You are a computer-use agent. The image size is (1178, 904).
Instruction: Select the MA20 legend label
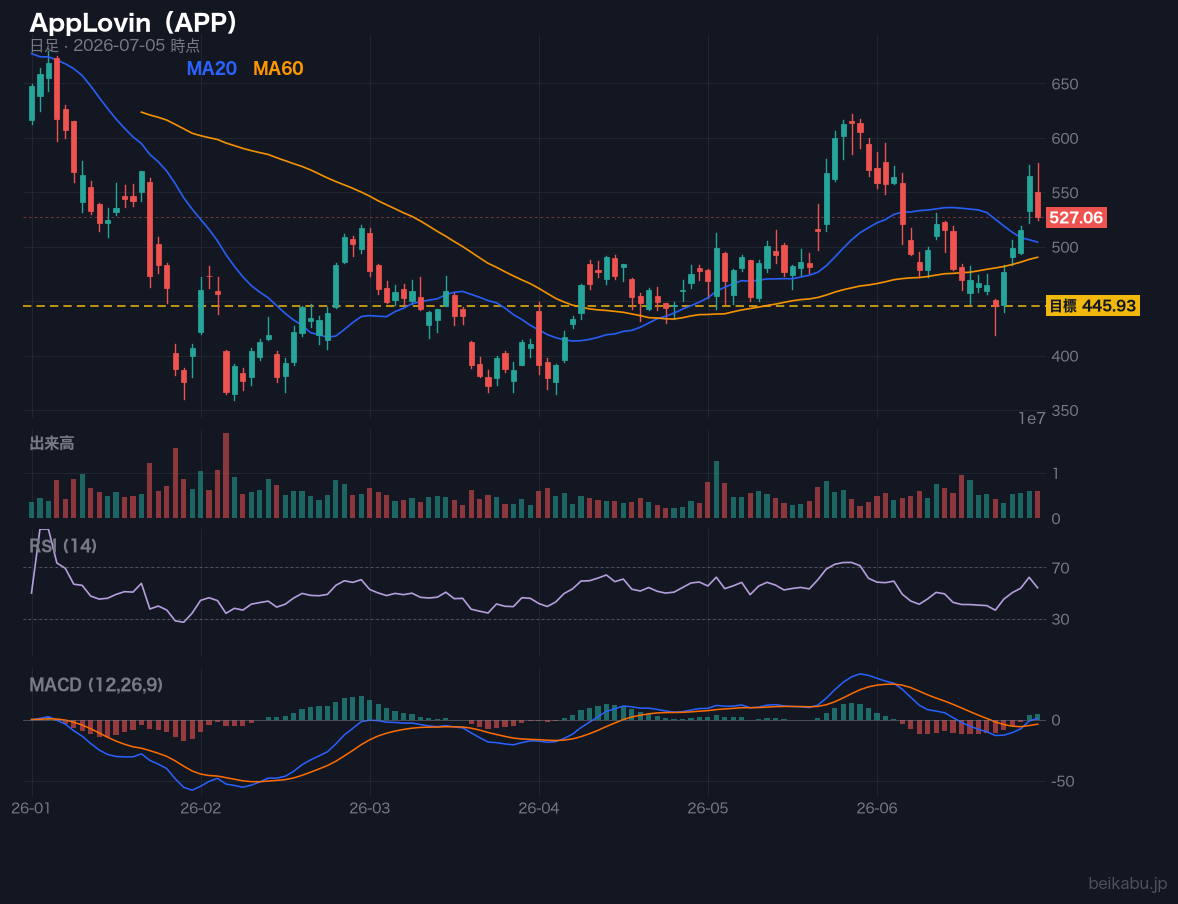coord(211,68)
